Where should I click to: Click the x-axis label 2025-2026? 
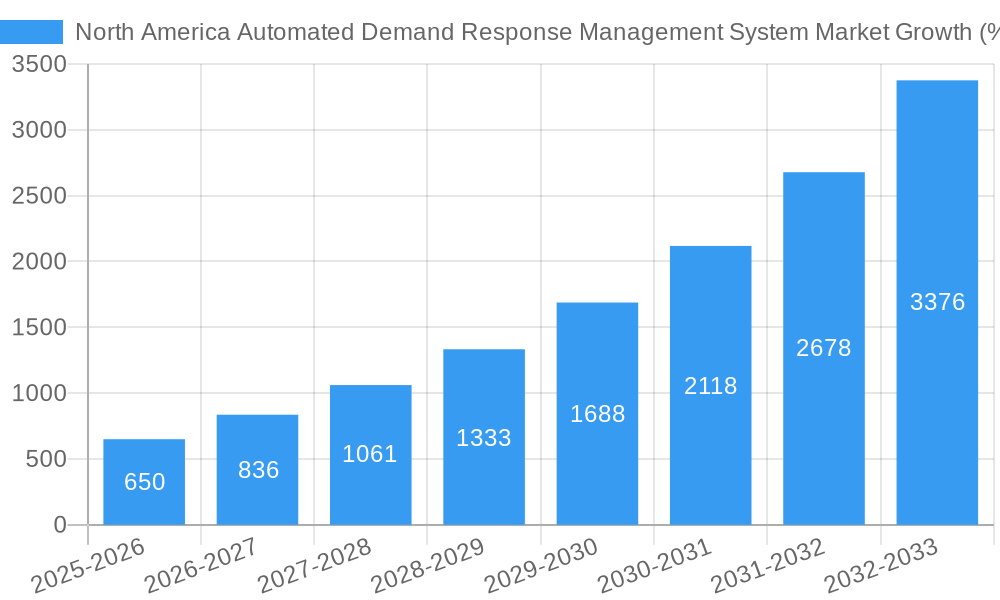(88, 566)
